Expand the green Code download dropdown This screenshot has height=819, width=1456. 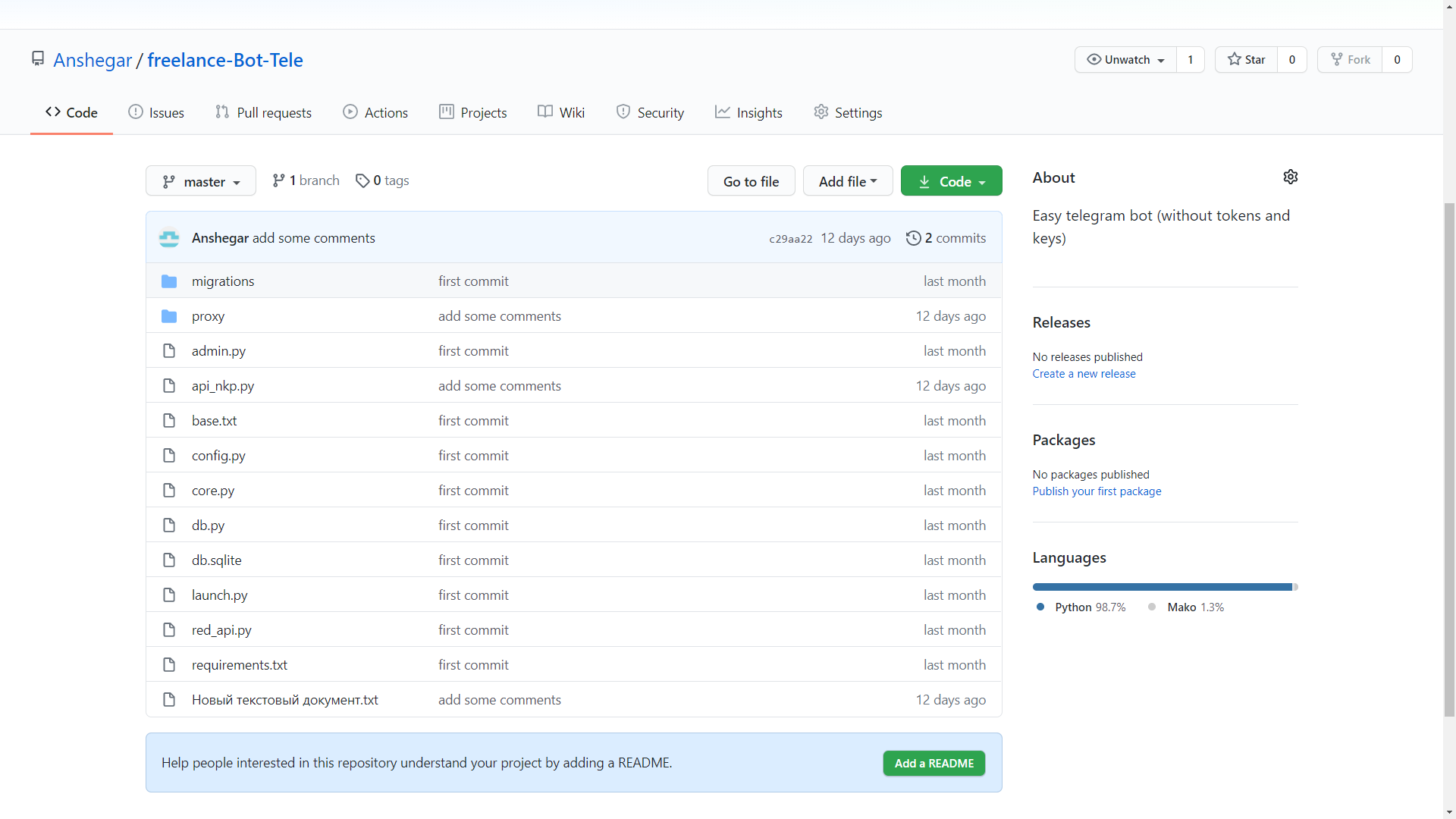951,181
